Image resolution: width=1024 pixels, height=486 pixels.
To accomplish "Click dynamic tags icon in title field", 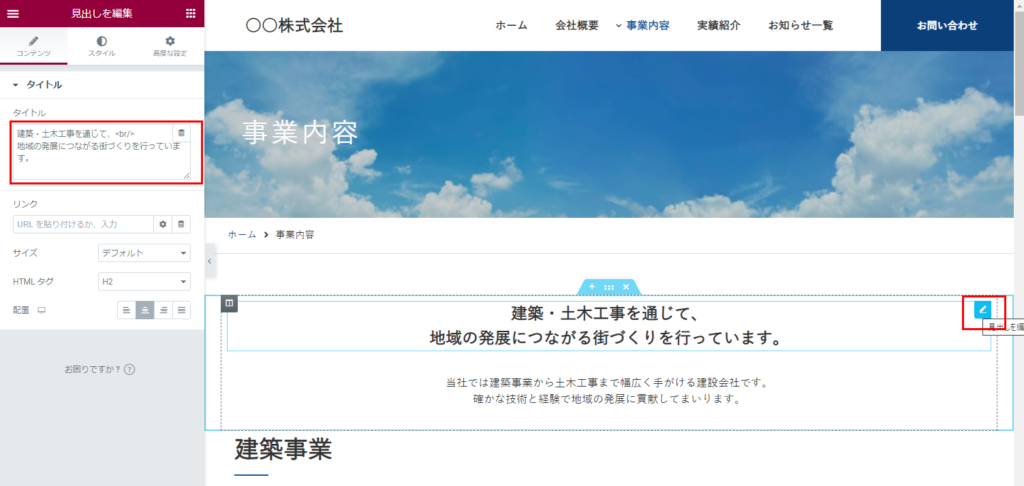I will click(180, 133).
